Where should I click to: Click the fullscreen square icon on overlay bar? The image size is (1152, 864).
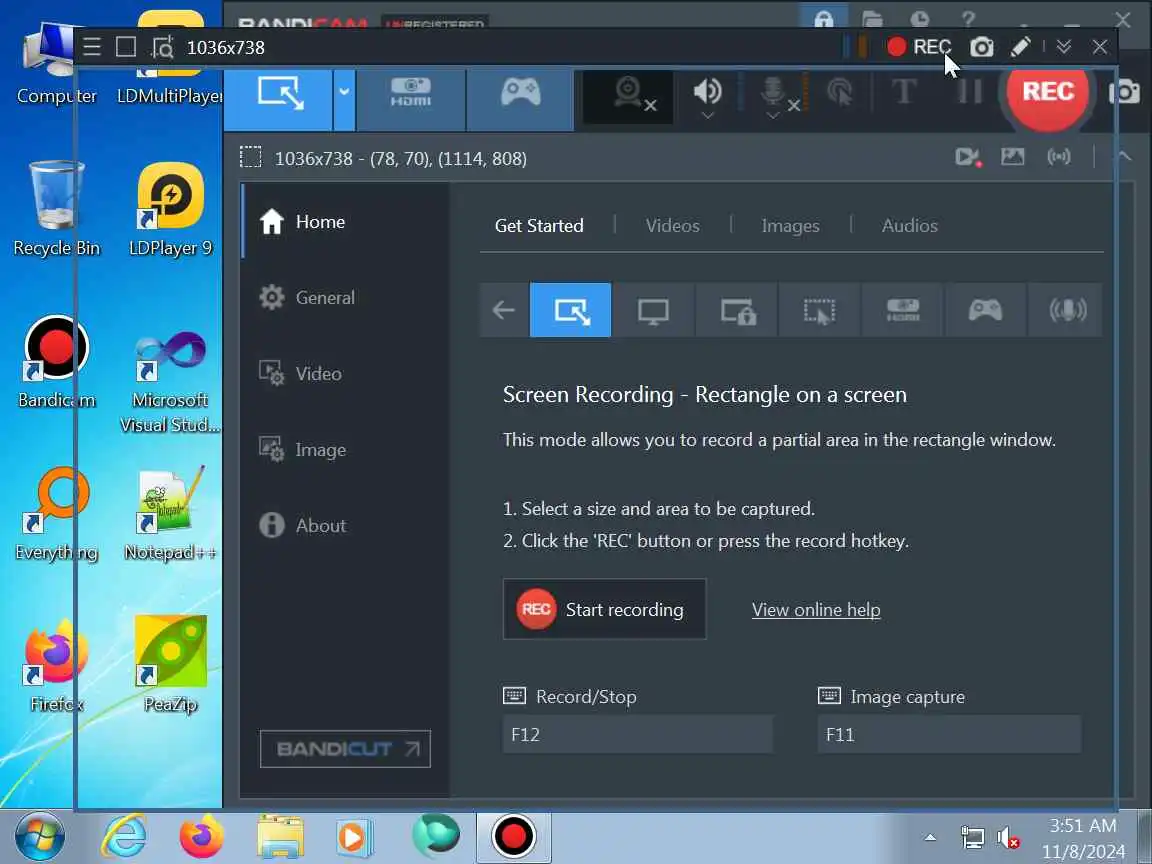126,47
